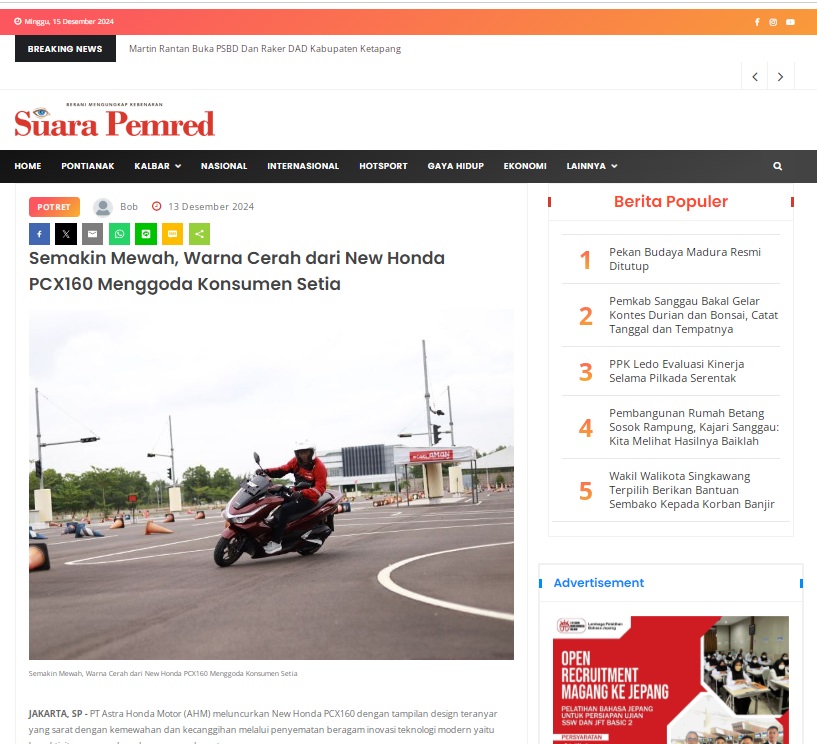Screen dimensions: 817x744
Task: Open the Nasional section
Action: pyautogui.click(x=224, y=166)
